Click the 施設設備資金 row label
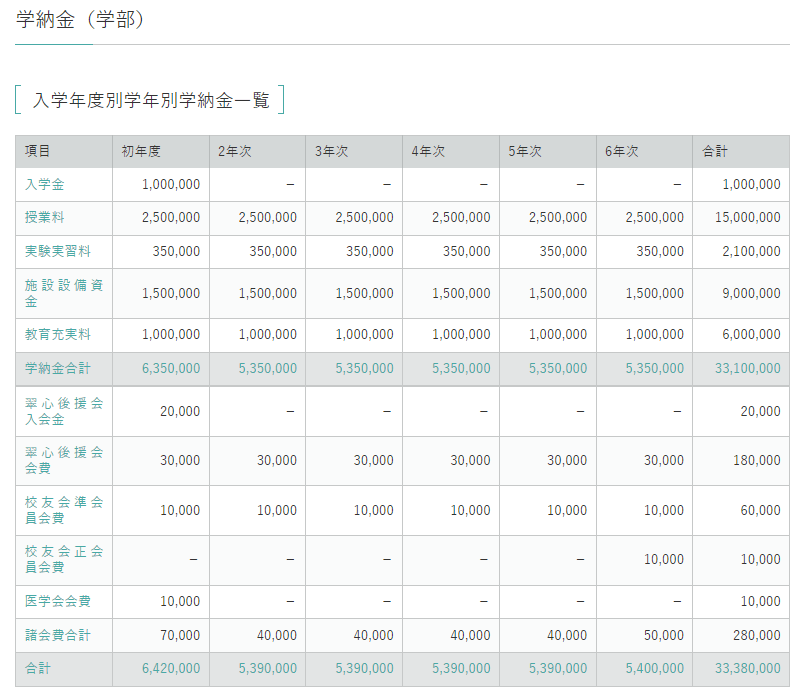The width and height of the screenshot is (804, 700). click(64, 293)
